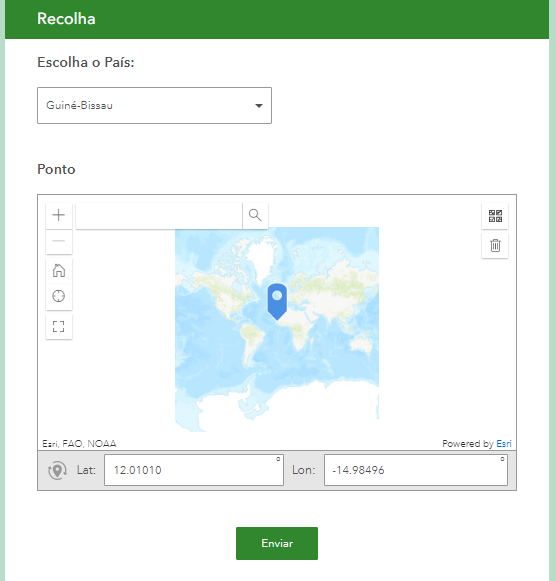Screen dimensions: 556x581
Task: Expand the map to fullscreen
Action: [59, 326]
